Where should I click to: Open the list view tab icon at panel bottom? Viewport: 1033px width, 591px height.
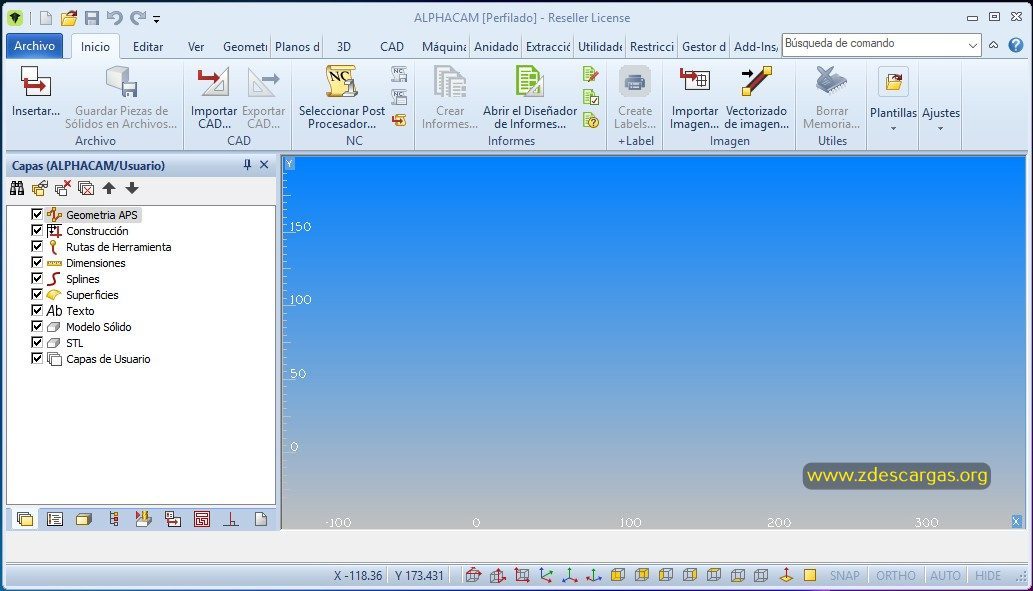point(55,519)
